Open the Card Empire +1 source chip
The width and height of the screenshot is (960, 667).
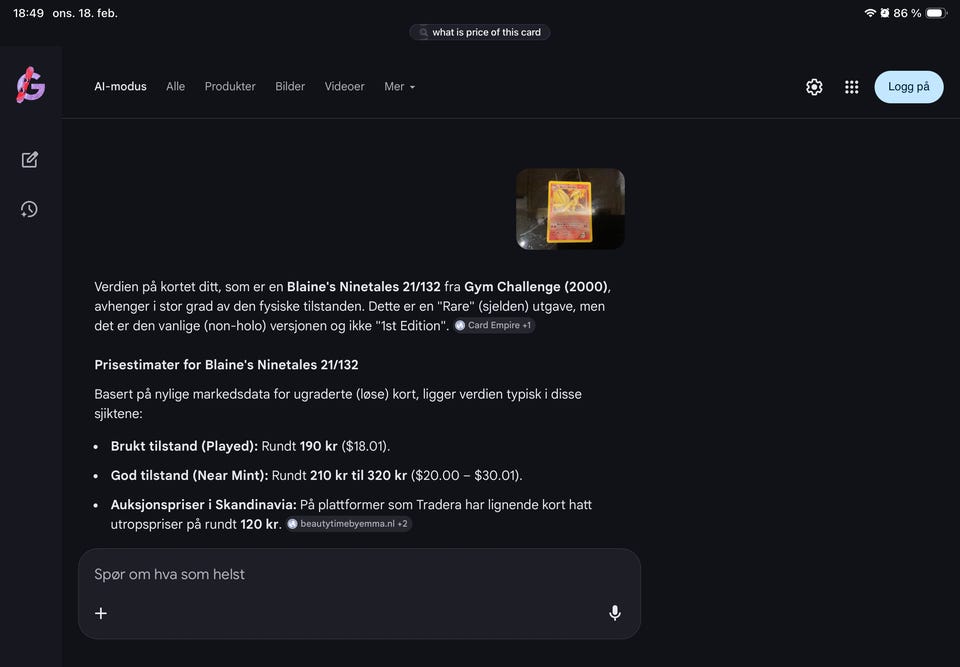pos(494,325)
